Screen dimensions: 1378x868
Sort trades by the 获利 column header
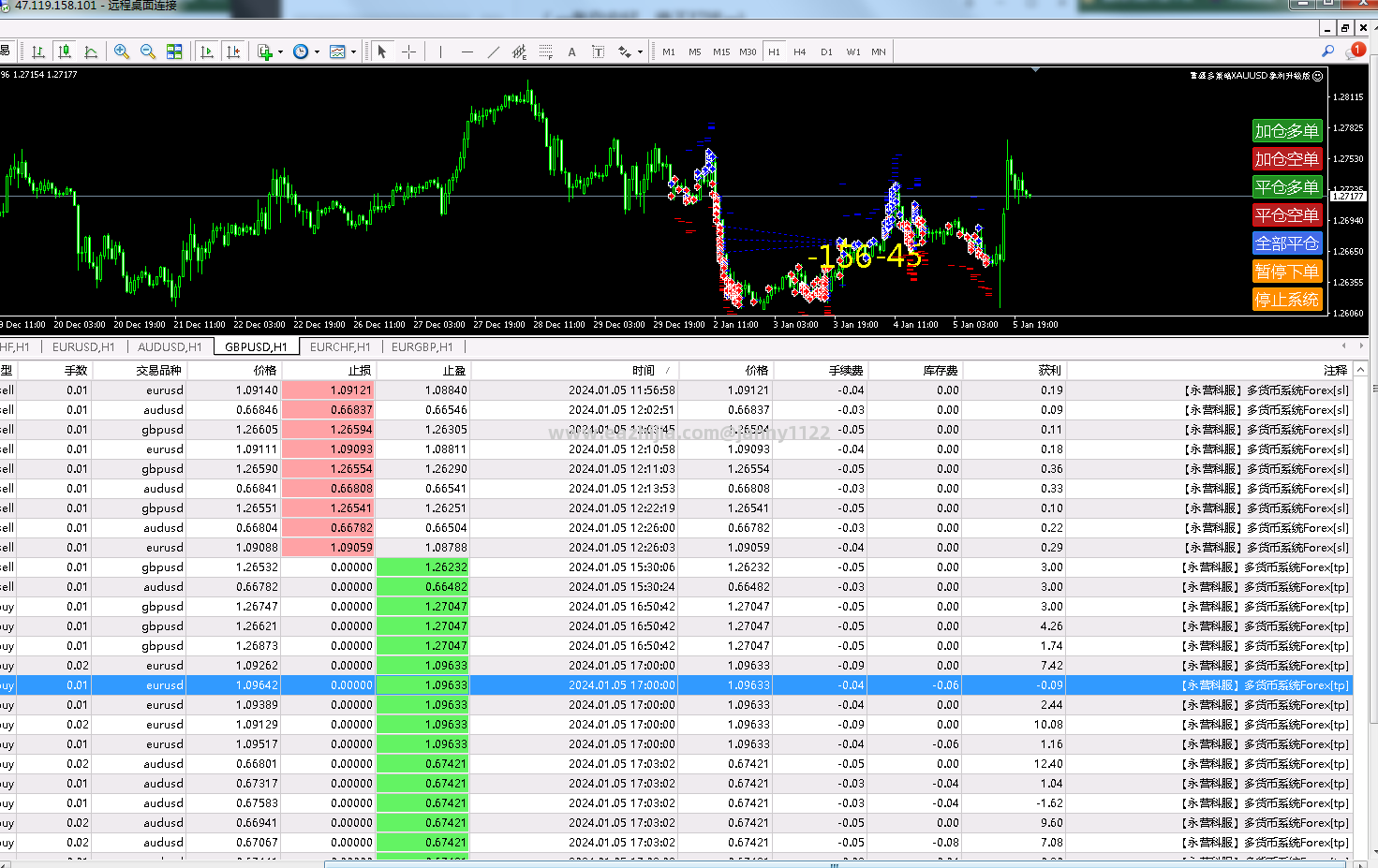[x=1049, y=371]
